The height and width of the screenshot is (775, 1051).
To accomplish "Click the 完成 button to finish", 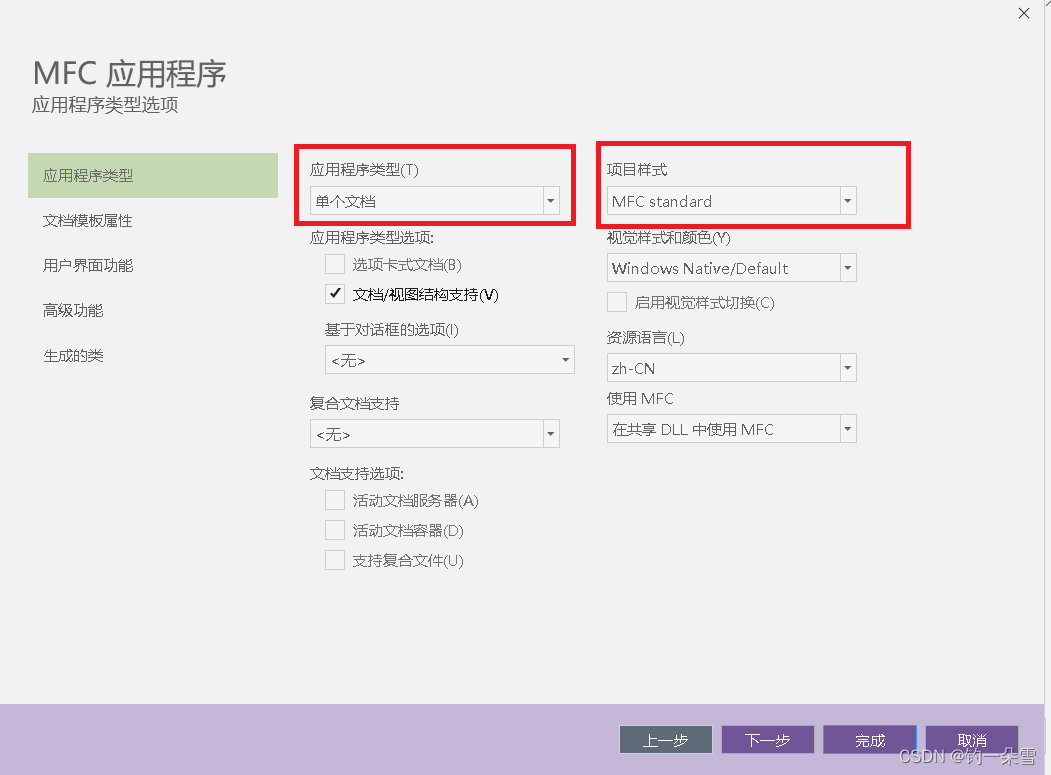I will (869, 740).
